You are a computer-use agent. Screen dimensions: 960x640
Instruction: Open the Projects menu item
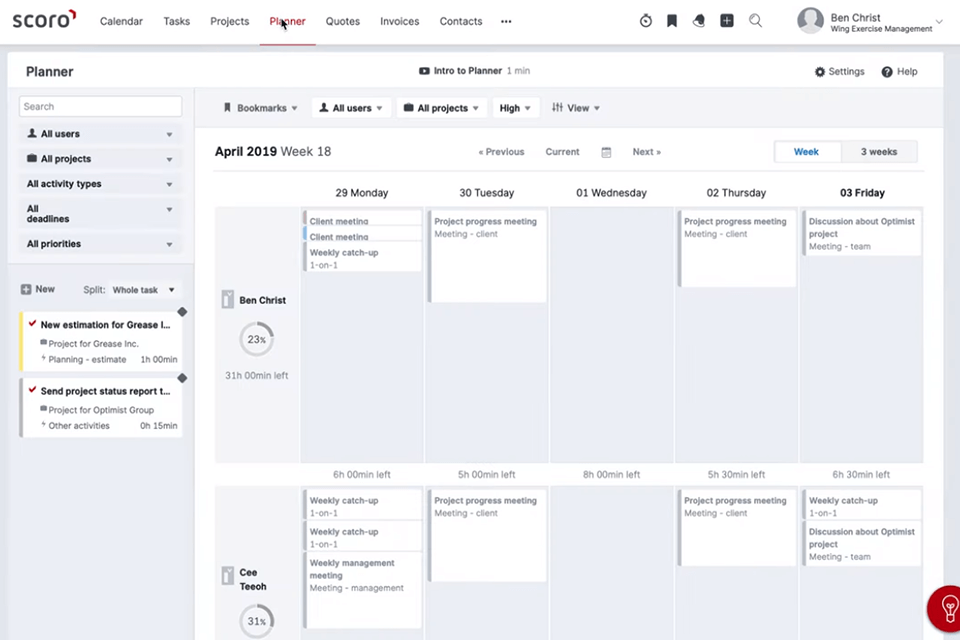(x=229, y=21)
